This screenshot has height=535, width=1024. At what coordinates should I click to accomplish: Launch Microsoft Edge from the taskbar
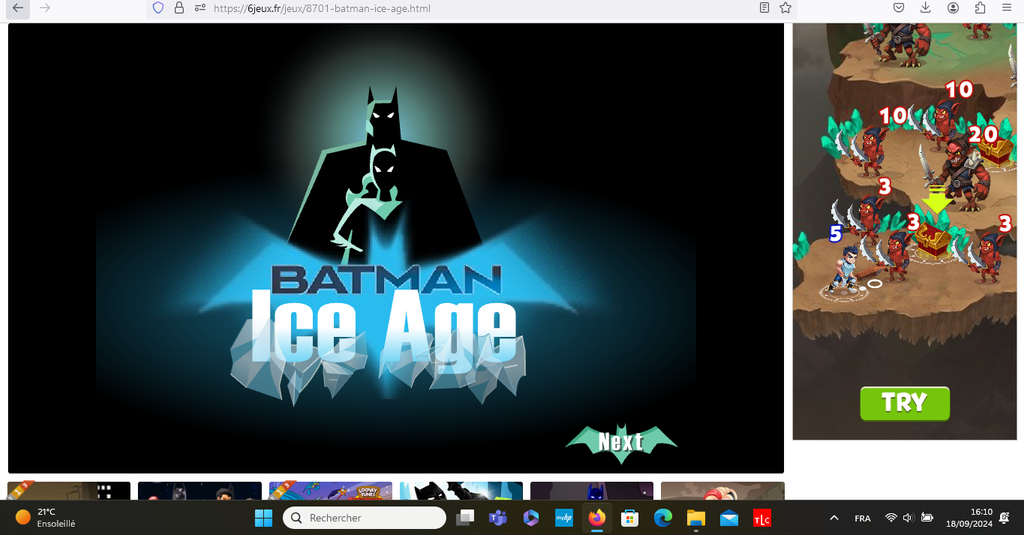[x=662, y=518]
